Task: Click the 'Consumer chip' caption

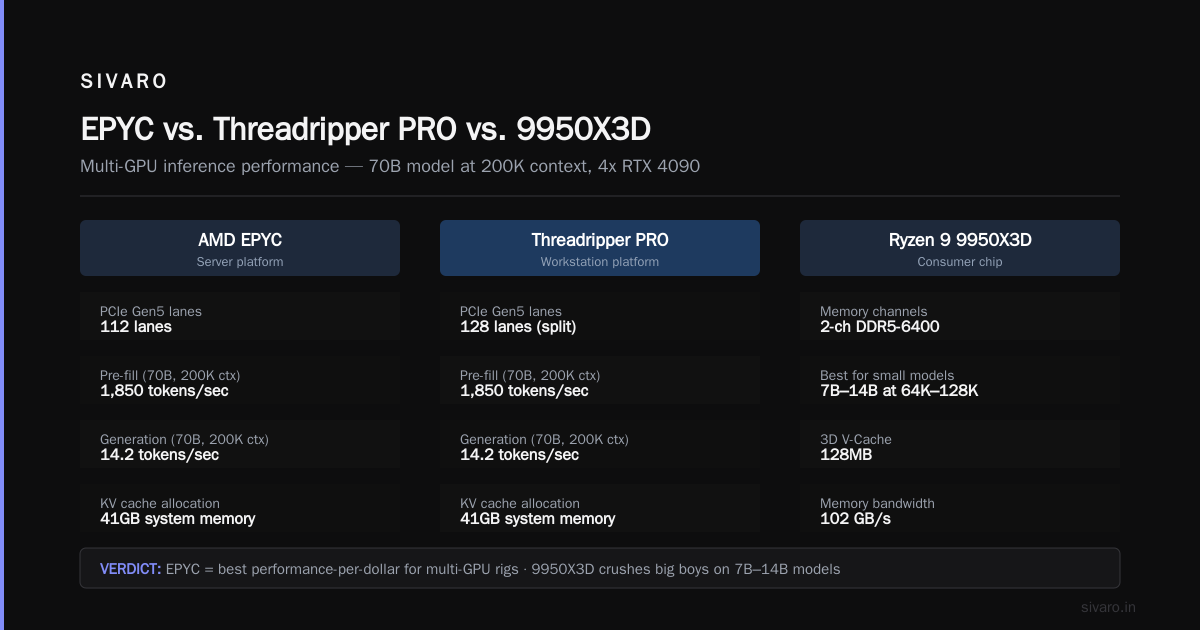Action: point(960,262)
